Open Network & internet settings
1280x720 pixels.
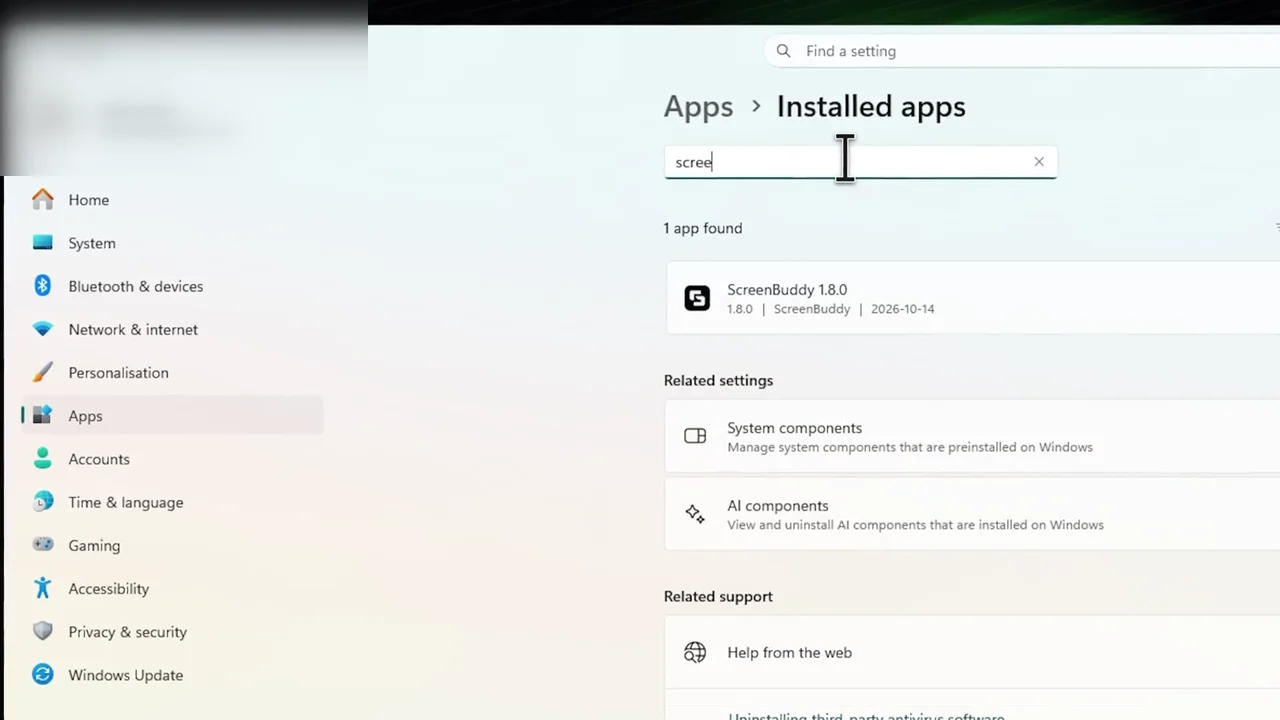pos(172,329)
